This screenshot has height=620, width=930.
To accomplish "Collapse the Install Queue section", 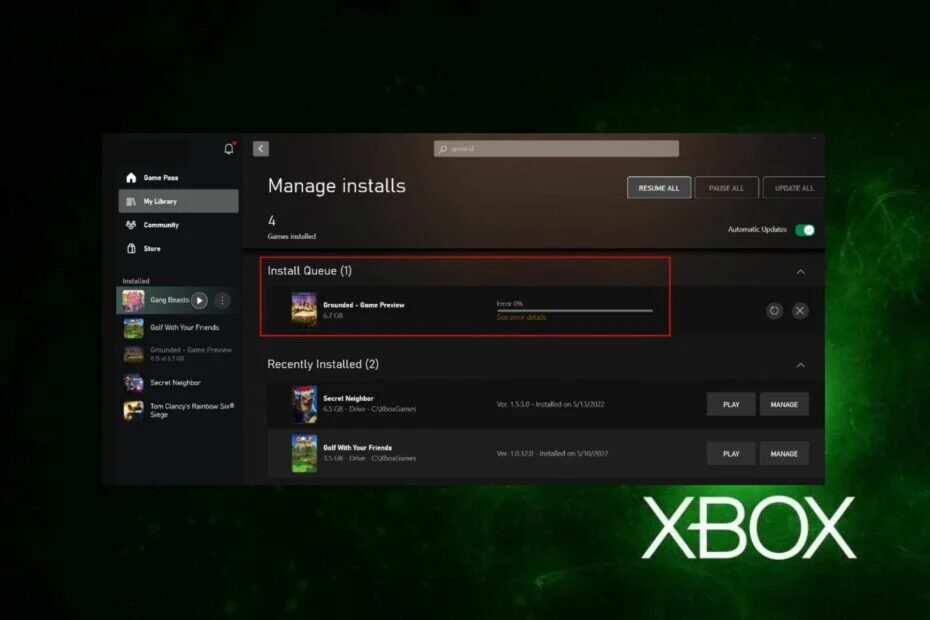I will pos(799,271).
